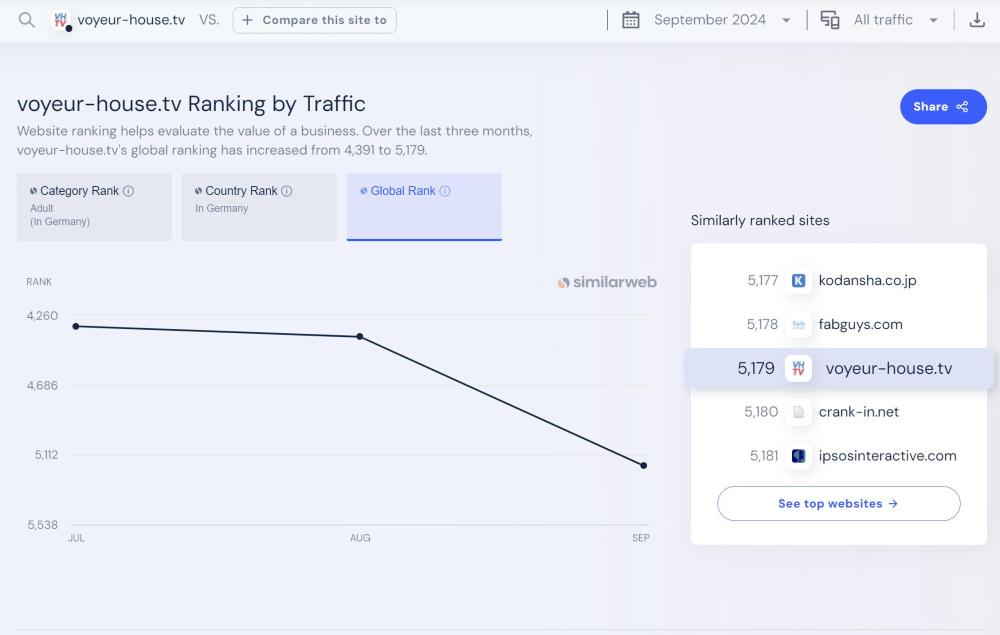Open the September 2024 date dropdown
1000x635 pixels.
(x=722, y=20)
